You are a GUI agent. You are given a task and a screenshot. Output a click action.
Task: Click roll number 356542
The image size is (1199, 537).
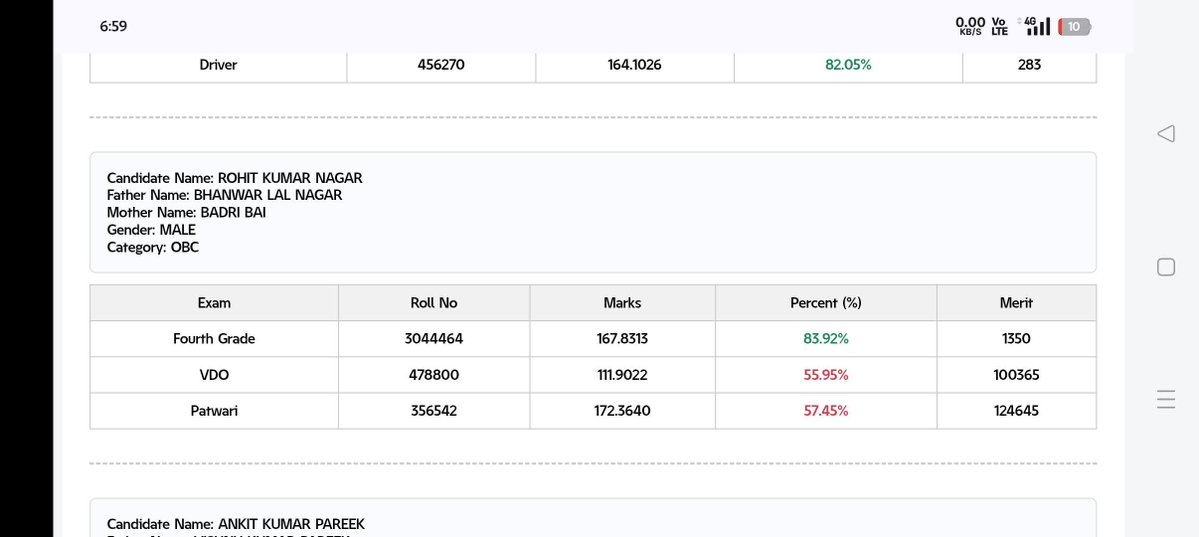[434, 411]
